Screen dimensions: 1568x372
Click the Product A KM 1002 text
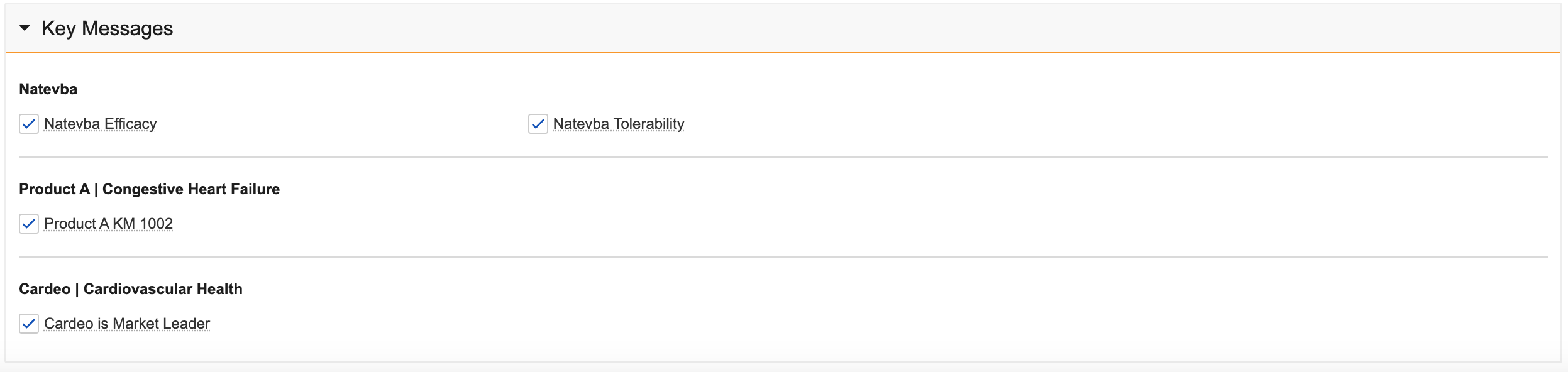pyautogui.click(x=108, y=224)
